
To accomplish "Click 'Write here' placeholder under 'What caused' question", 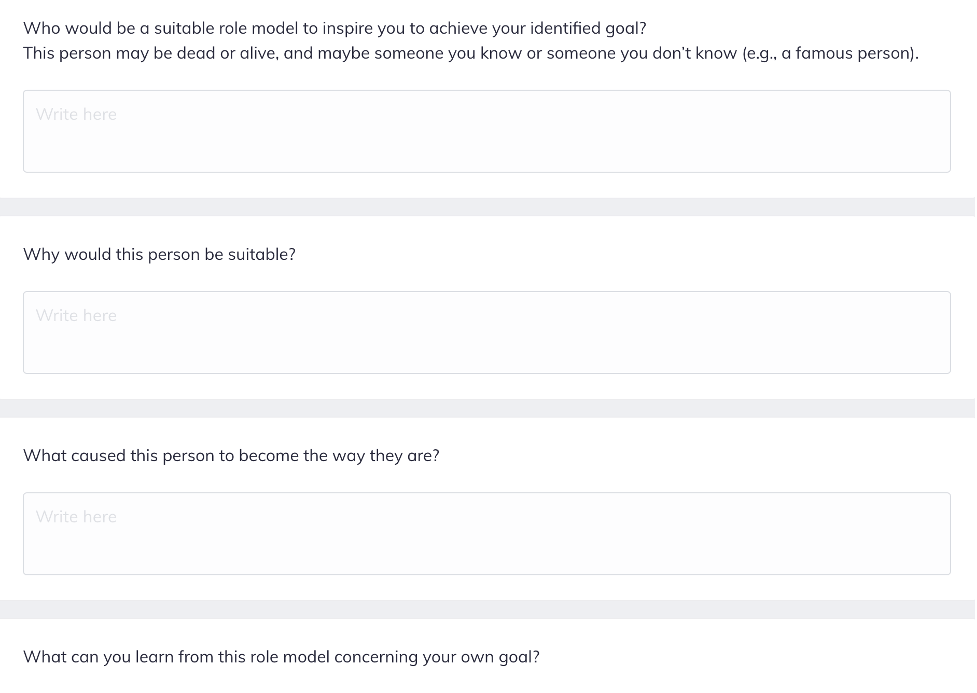I will point(76,516).
